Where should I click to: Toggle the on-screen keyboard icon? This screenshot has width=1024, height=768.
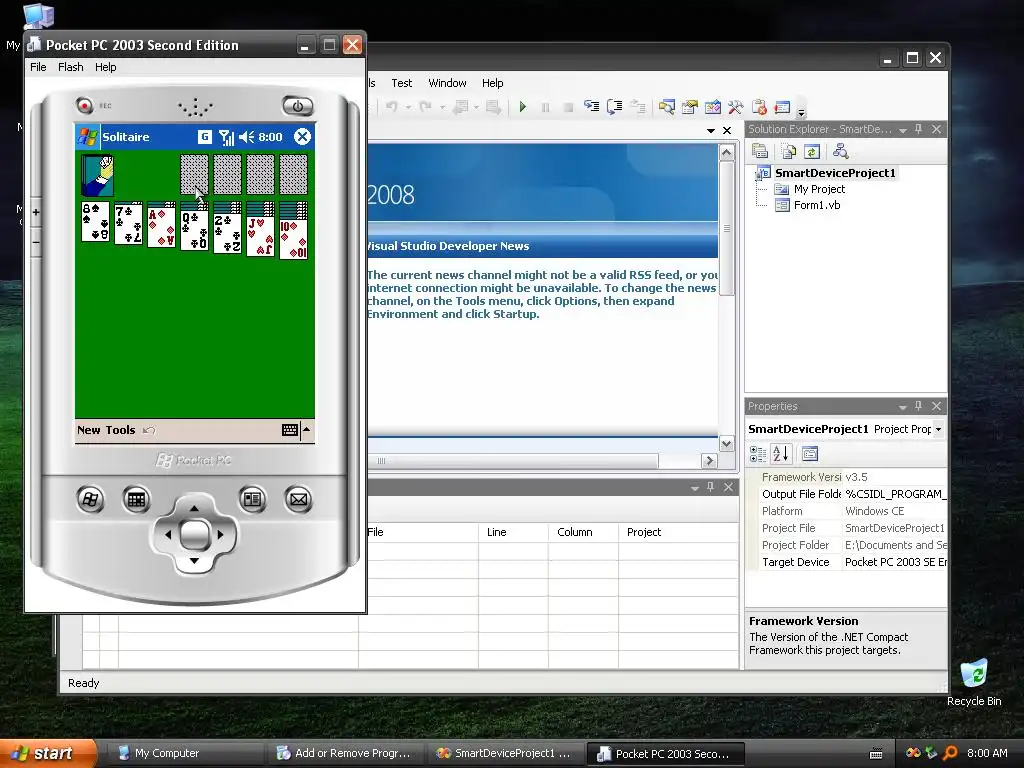point(290,430)
